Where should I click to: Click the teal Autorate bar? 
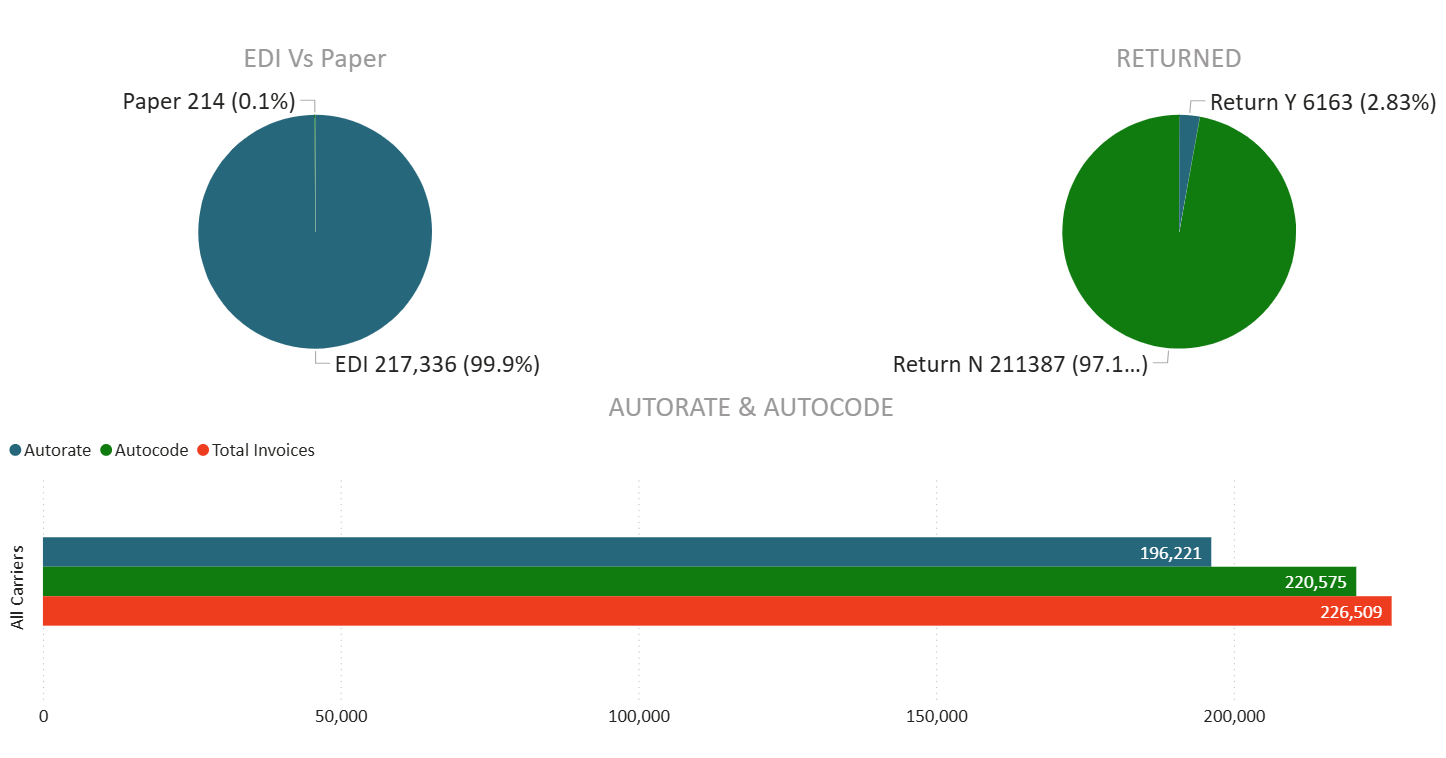coord(600,552)
